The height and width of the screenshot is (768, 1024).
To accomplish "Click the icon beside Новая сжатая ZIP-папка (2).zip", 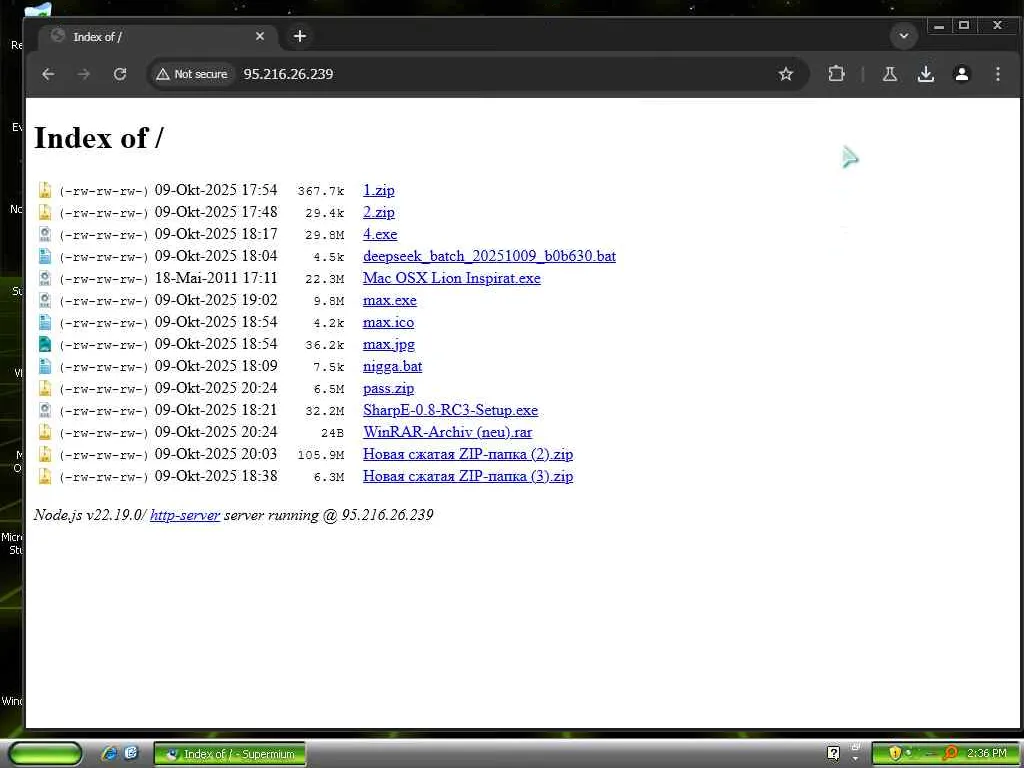I will pos(44,454).
